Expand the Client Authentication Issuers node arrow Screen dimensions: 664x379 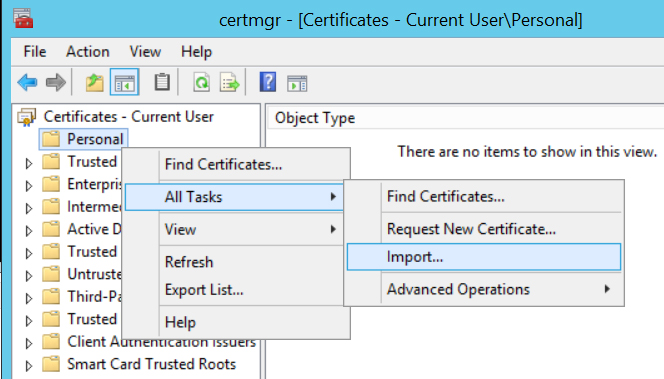click(28, 343)
